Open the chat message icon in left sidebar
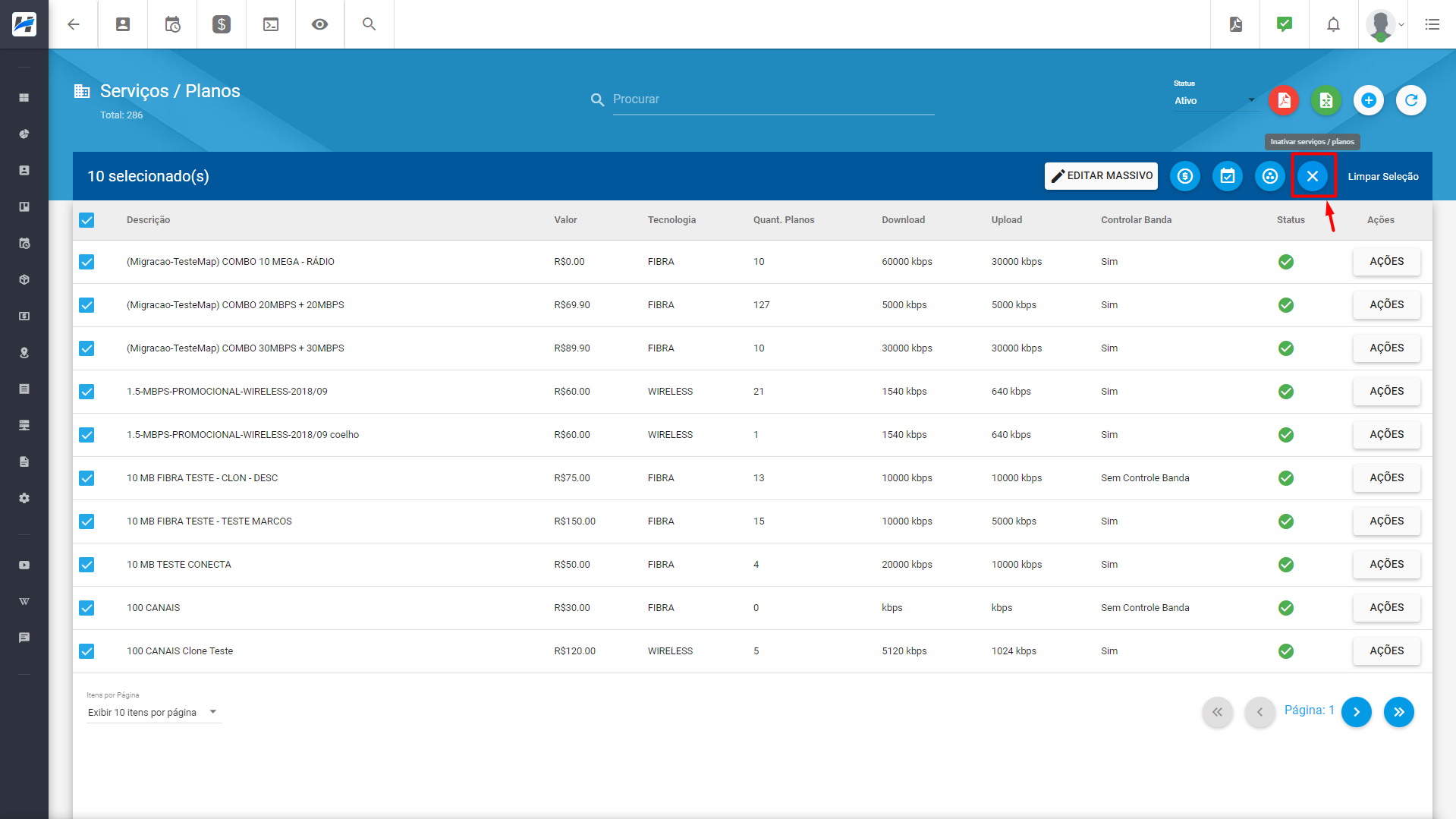Viewport: 1456px width, 819px height. pos(24,638)
